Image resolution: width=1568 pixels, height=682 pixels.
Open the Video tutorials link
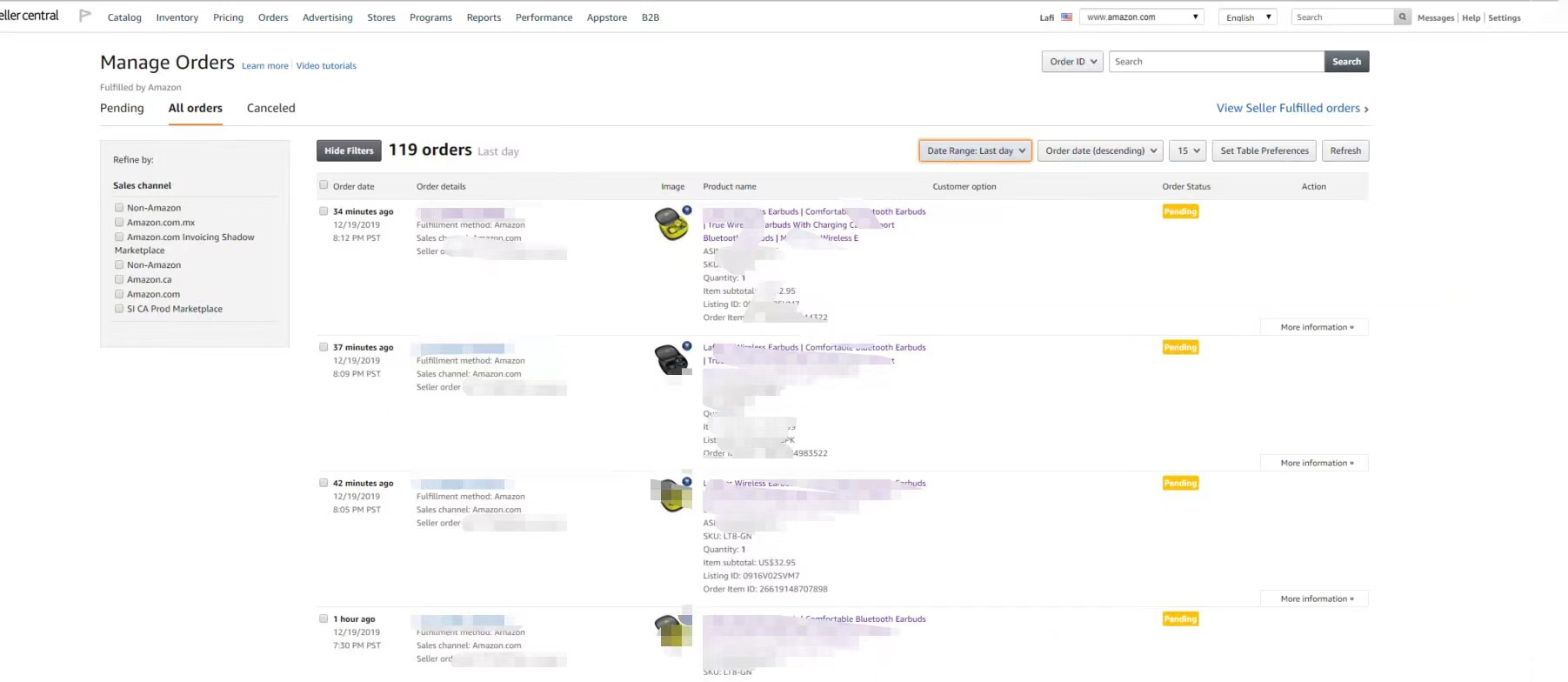point(326,66)
